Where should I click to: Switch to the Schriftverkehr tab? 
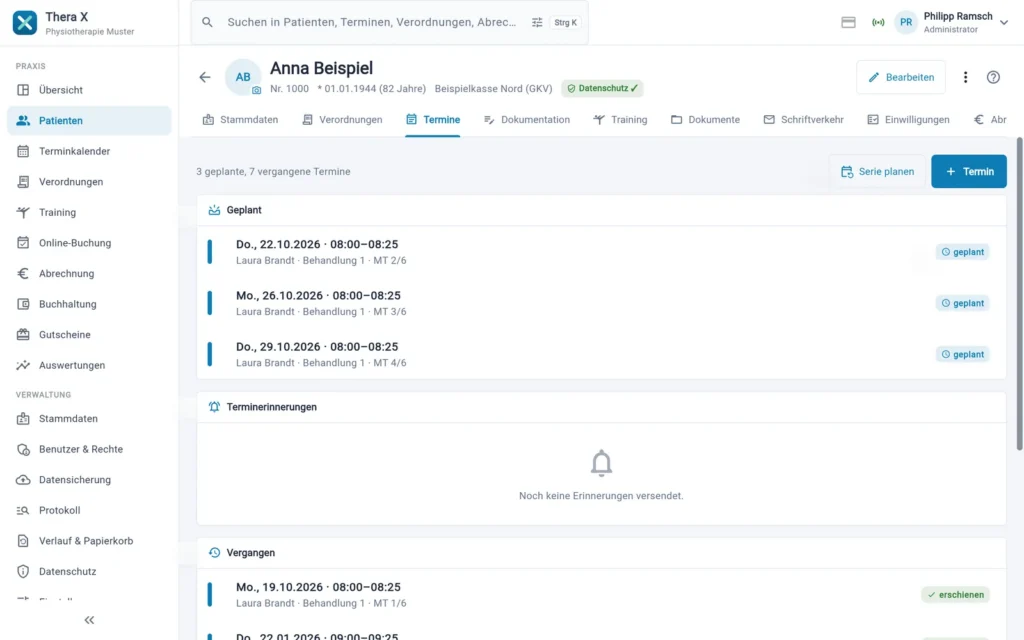(803, 120)
